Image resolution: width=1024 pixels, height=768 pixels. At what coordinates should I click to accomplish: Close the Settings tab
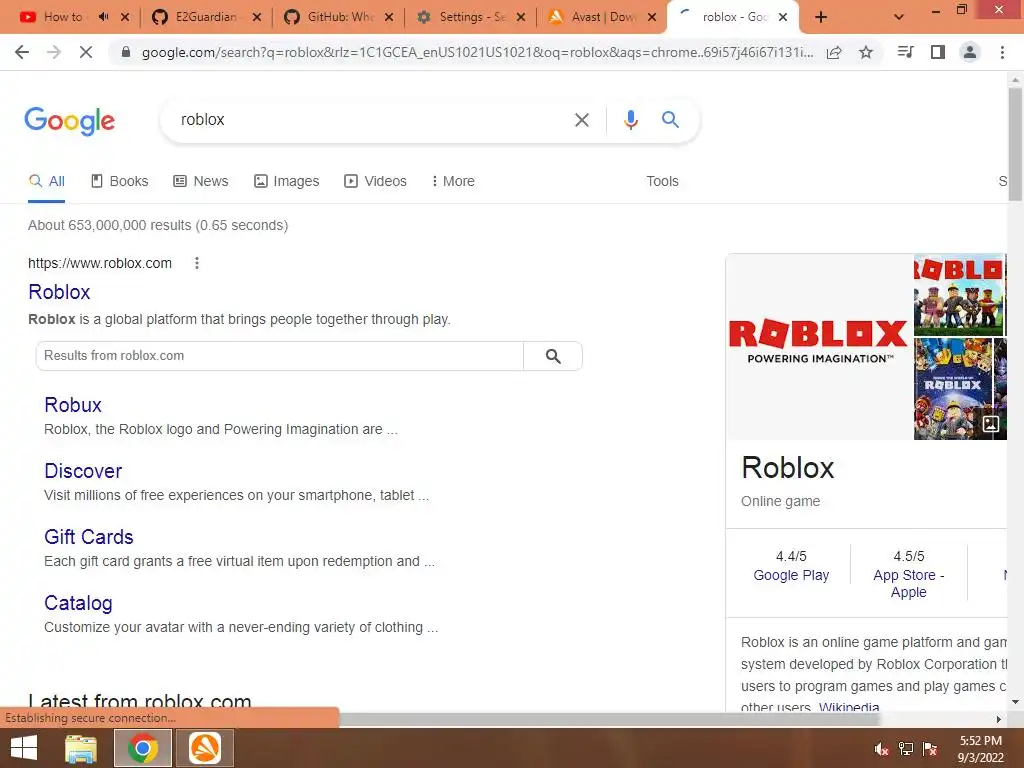click(x=520, y=17)
